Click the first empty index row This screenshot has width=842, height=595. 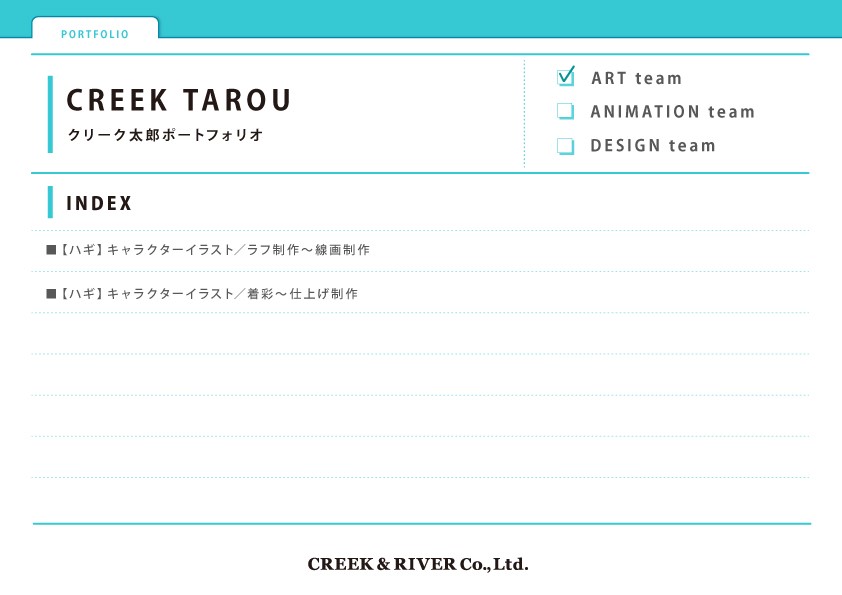(x=420, y=334)
